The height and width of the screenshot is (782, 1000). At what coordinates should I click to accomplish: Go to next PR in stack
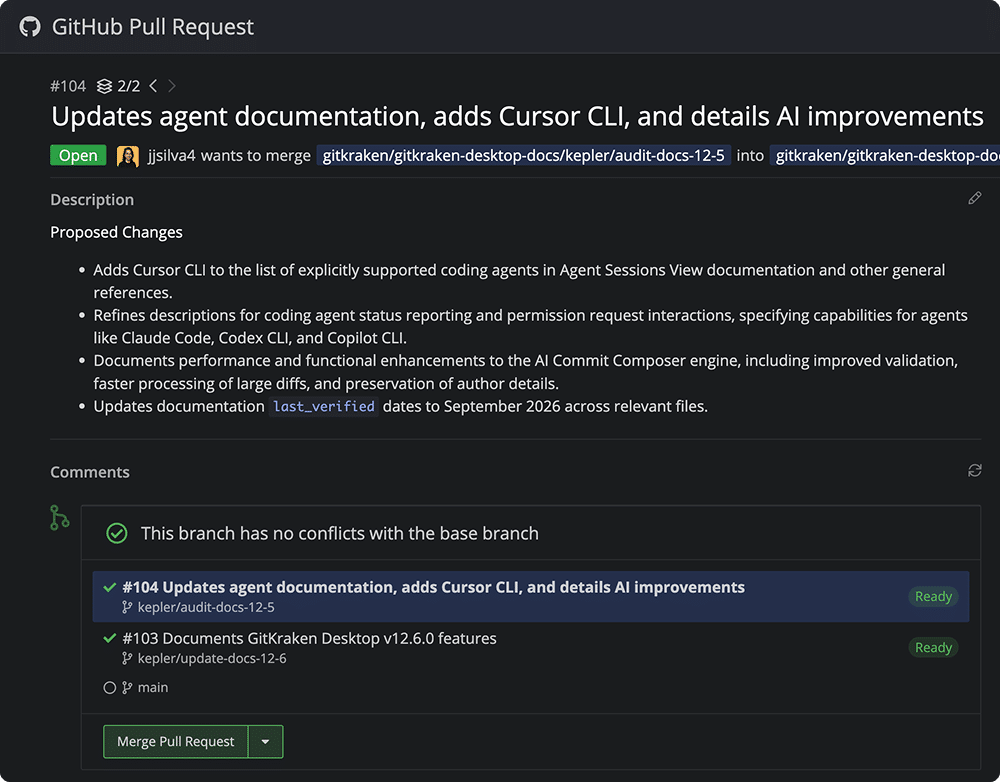click(172, 85)
